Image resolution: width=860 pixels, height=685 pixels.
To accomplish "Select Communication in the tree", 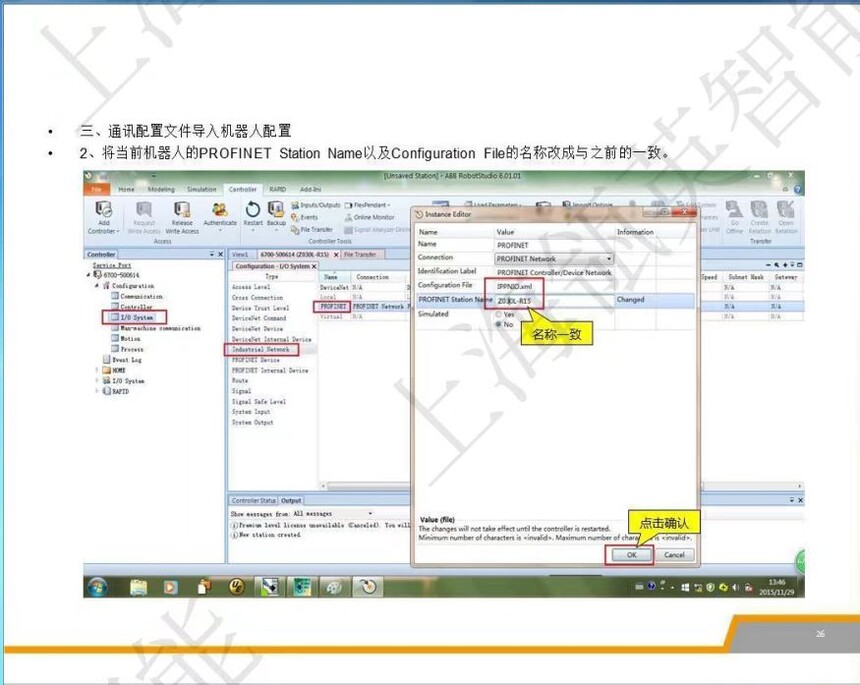I will (x=137, y=296).
